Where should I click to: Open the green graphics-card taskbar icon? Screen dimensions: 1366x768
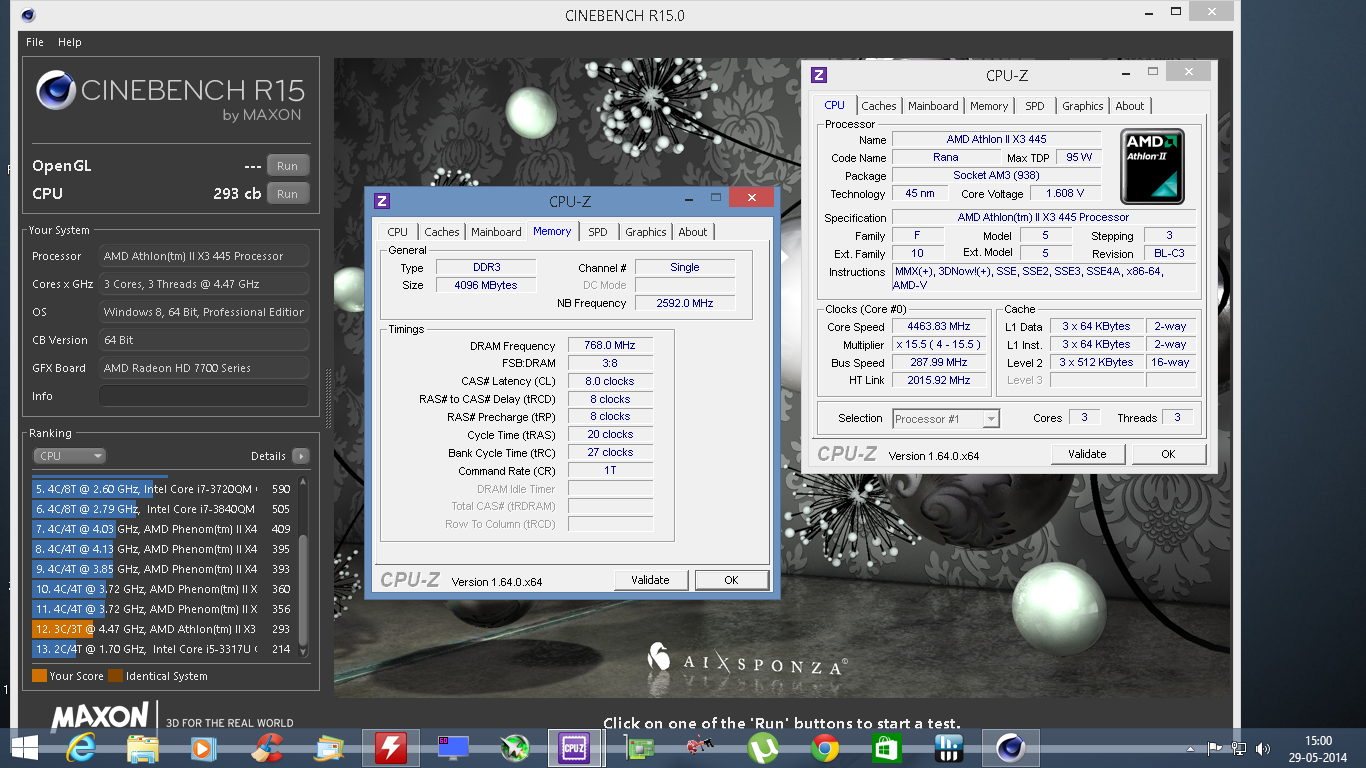click(637, 748)
